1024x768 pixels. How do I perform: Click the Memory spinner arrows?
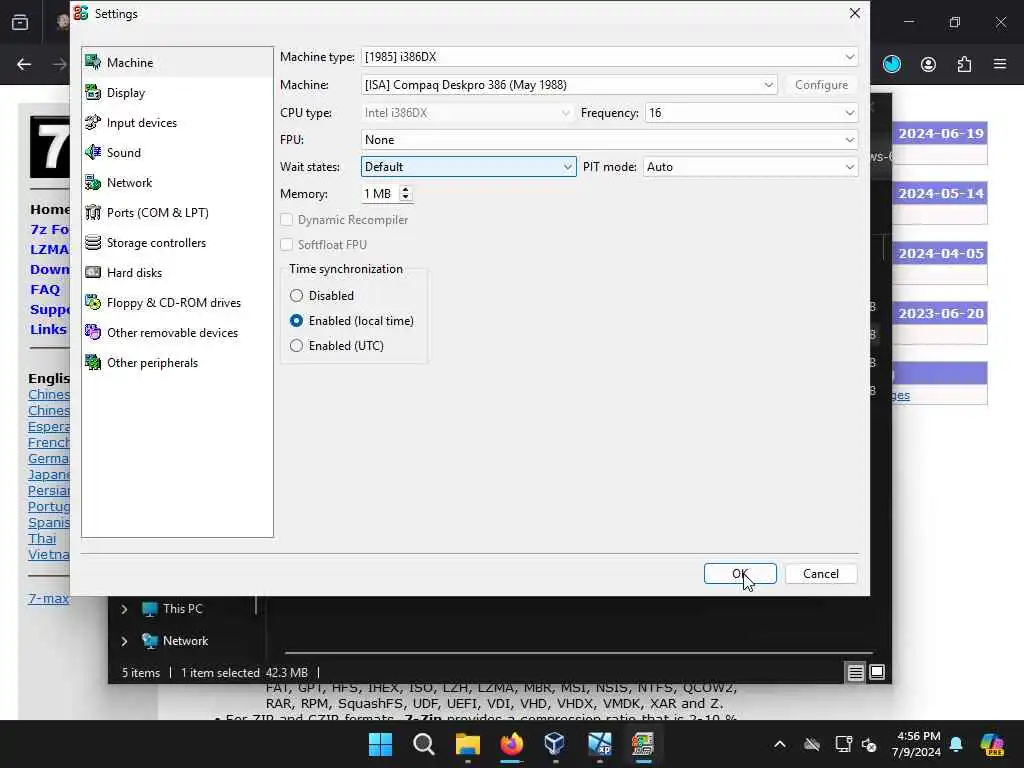406,193
